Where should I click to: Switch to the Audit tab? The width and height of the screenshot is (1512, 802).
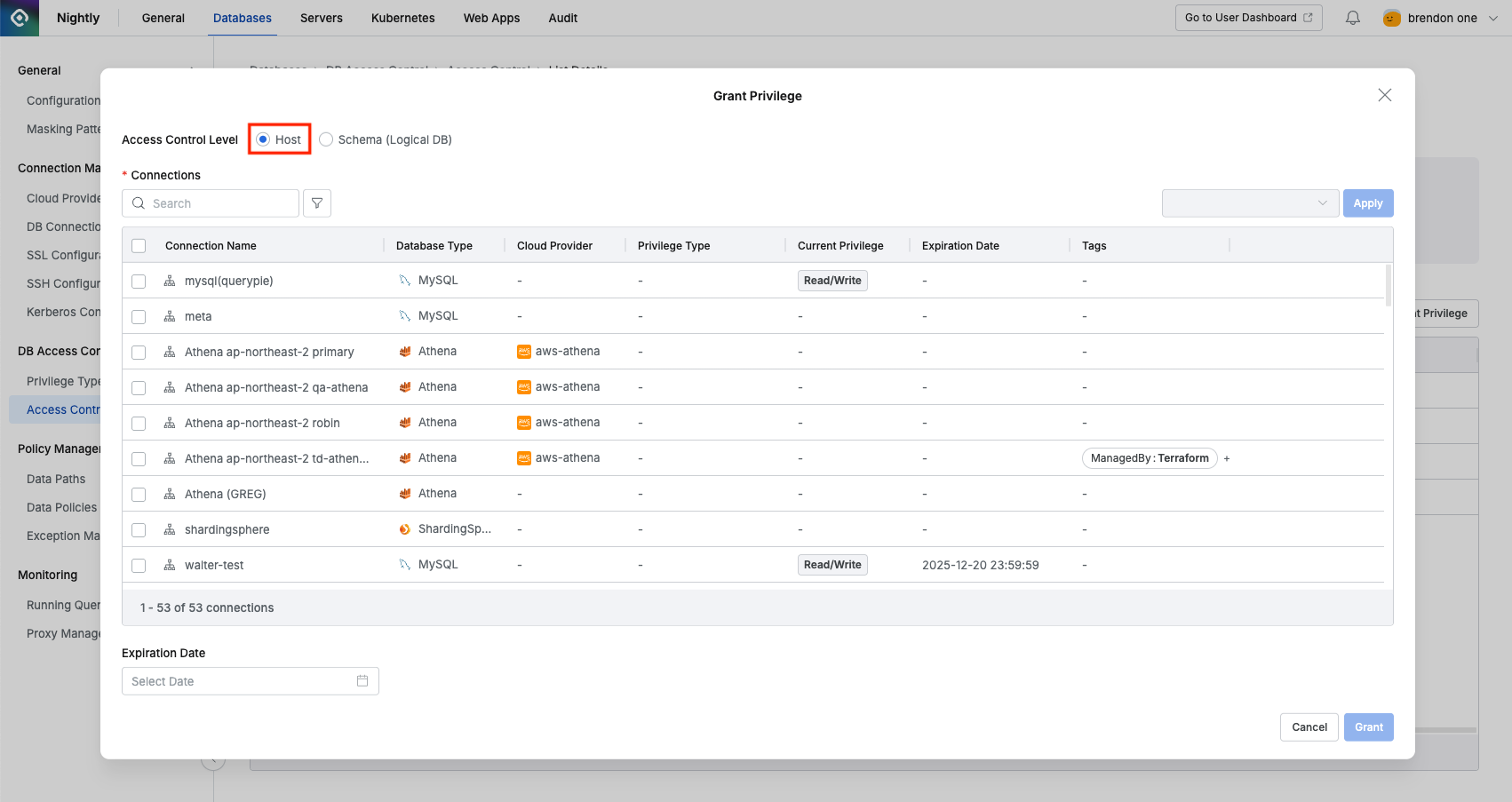click(562, 18)
